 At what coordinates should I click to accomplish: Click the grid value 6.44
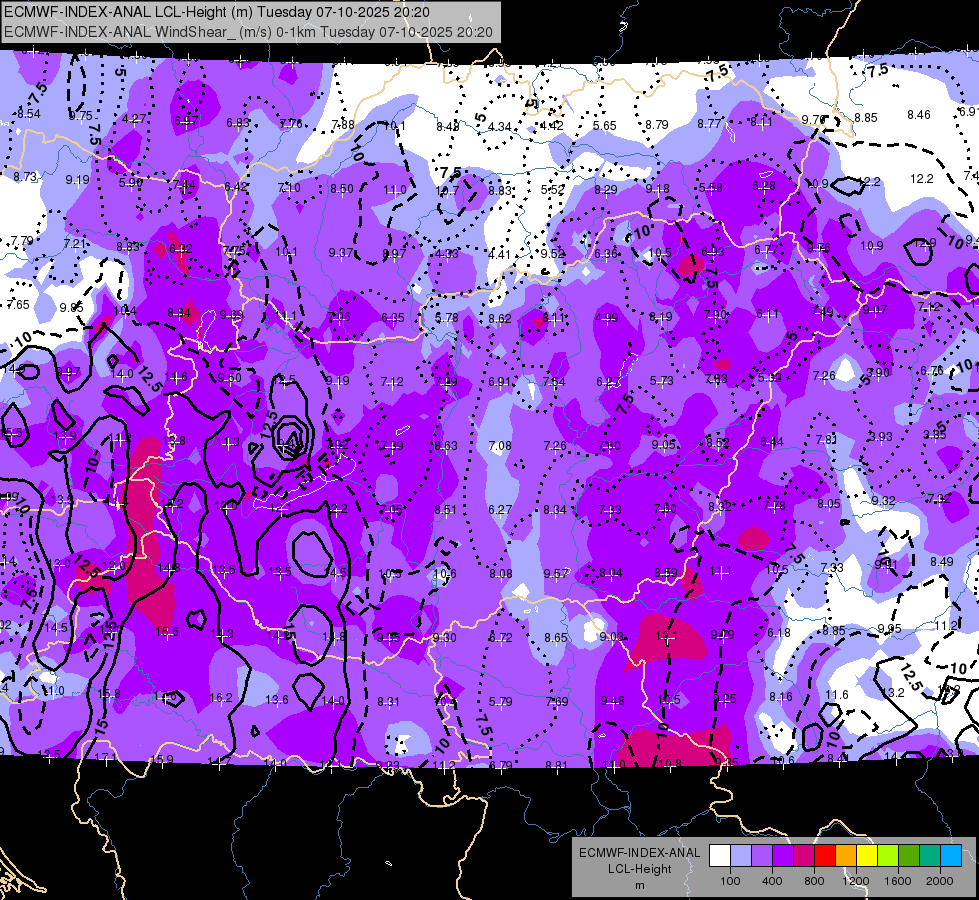click(772, 442)
